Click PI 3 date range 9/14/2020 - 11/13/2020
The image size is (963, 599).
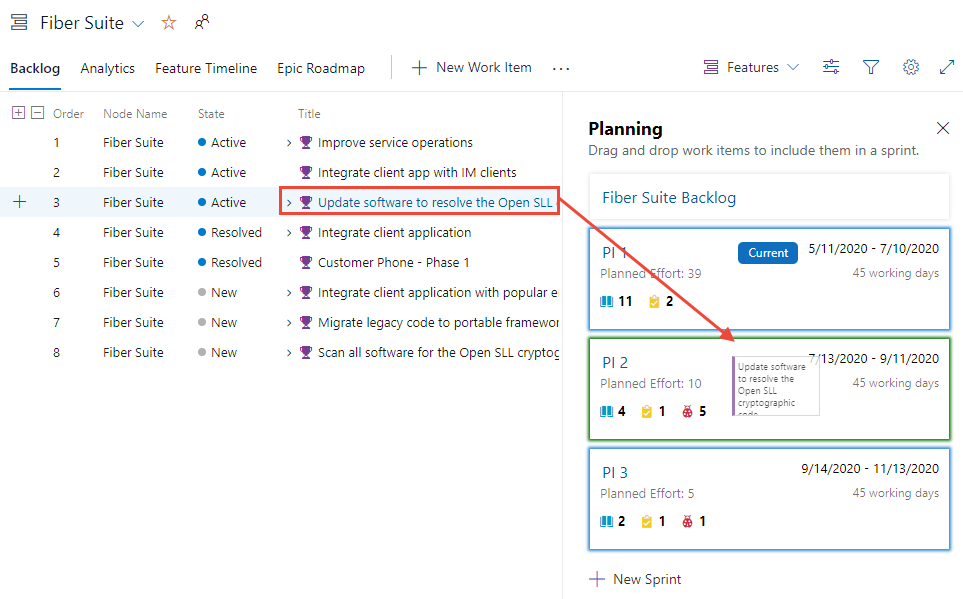click(x=870, y=469)
